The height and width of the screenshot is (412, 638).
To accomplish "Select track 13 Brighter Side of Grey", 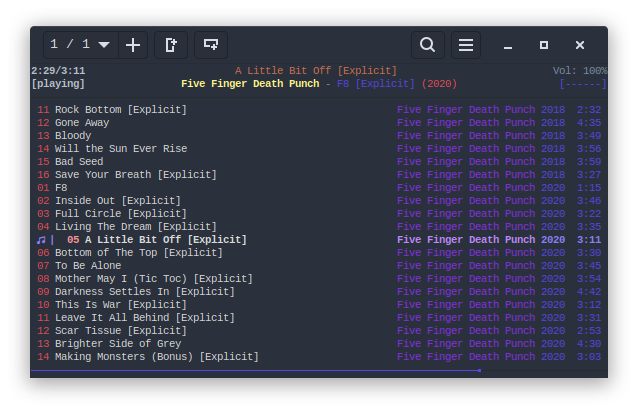I will coord(319,344).
